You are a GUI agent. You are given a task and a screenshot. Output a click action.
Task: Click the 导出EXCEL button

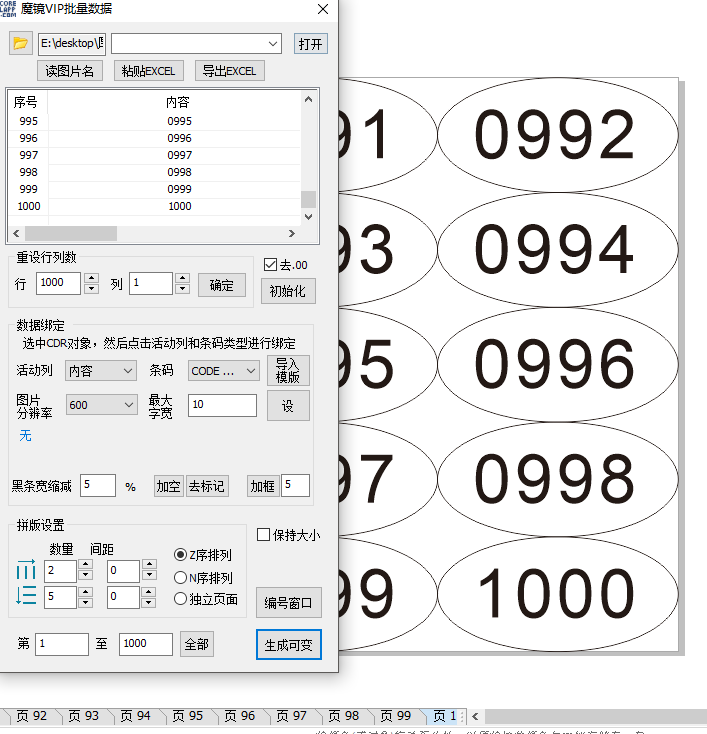(229, 71)
